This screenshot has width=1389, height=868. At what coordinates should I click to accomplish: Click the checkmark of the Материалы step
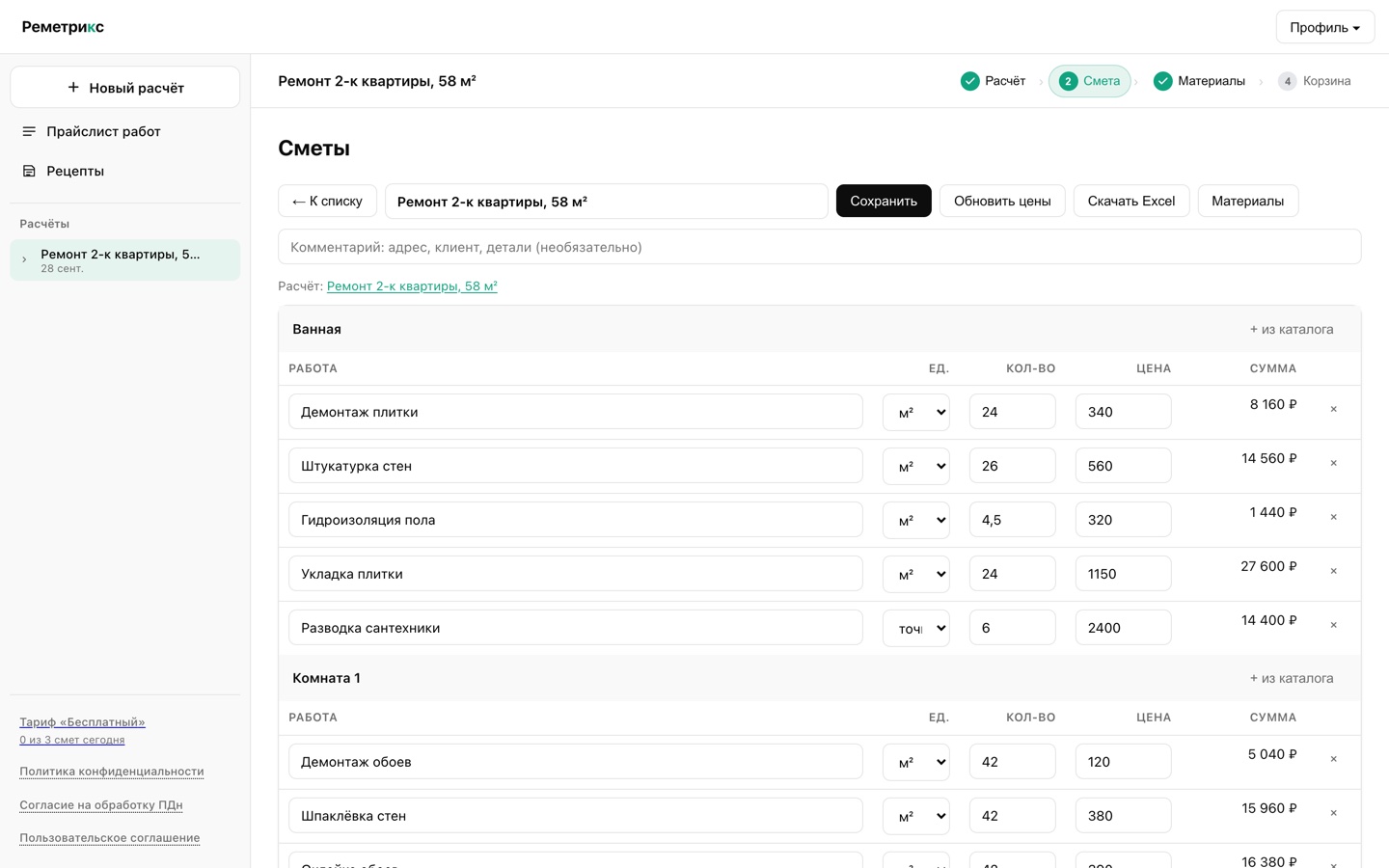[1163, 81]
